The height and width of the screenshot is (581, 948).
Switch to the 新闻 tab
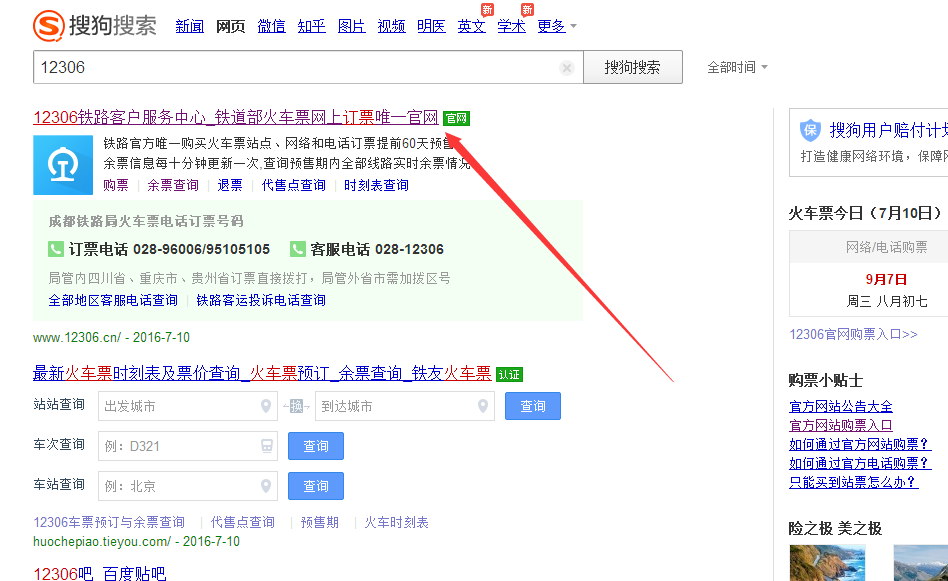click(x=189, y=26)
